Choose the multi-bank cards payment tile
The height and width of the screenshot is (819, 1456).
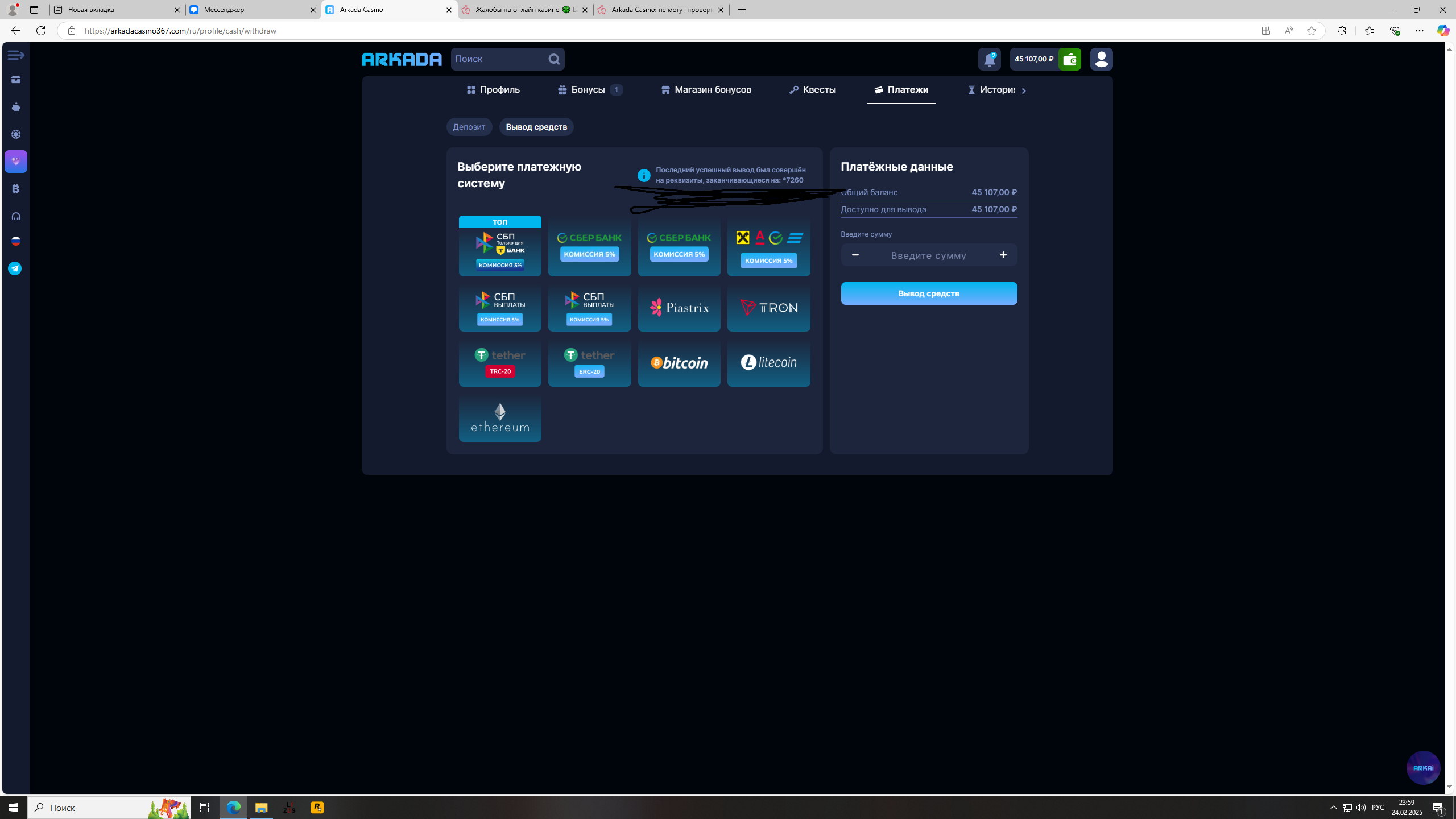click(x=769, y=246)
